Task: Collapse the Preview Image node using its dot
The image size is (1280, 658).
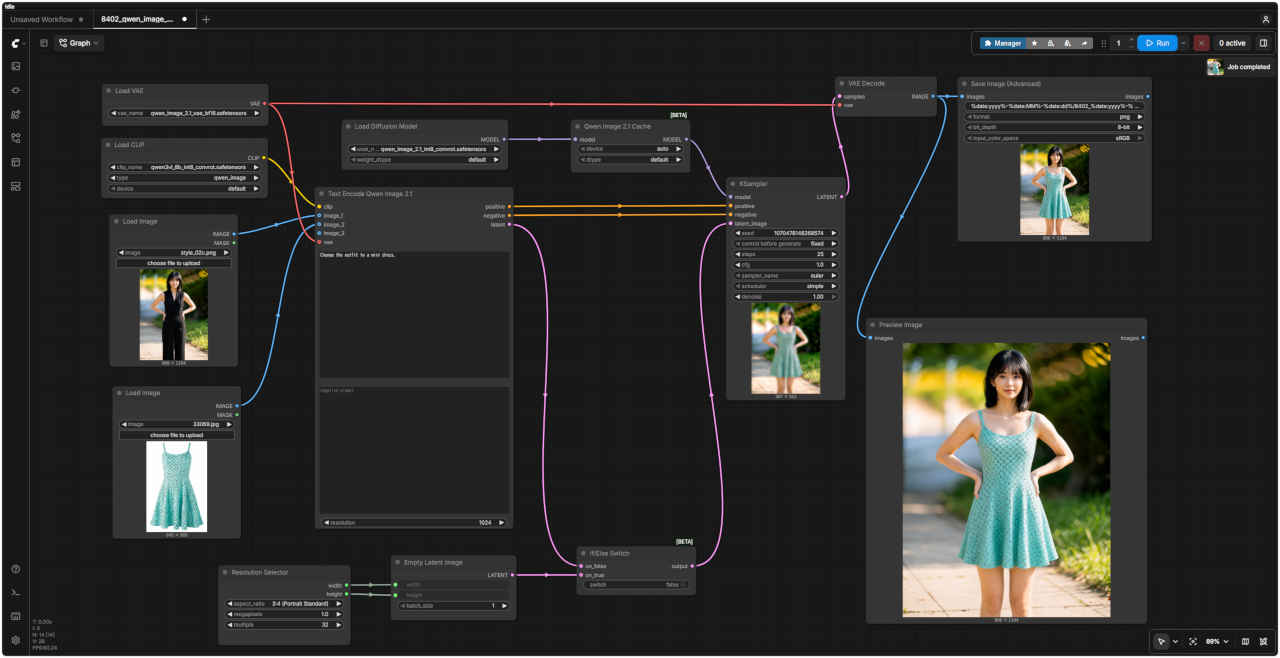Action: coord(872,325)
